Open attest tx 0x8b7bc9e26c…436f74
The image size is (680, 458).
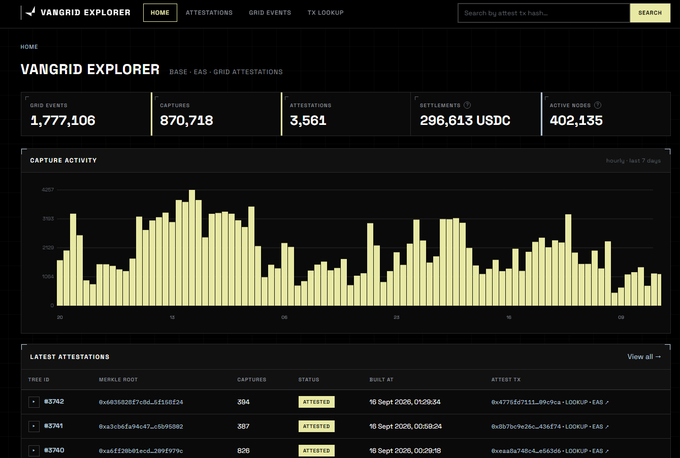click(x=526, y=426)
